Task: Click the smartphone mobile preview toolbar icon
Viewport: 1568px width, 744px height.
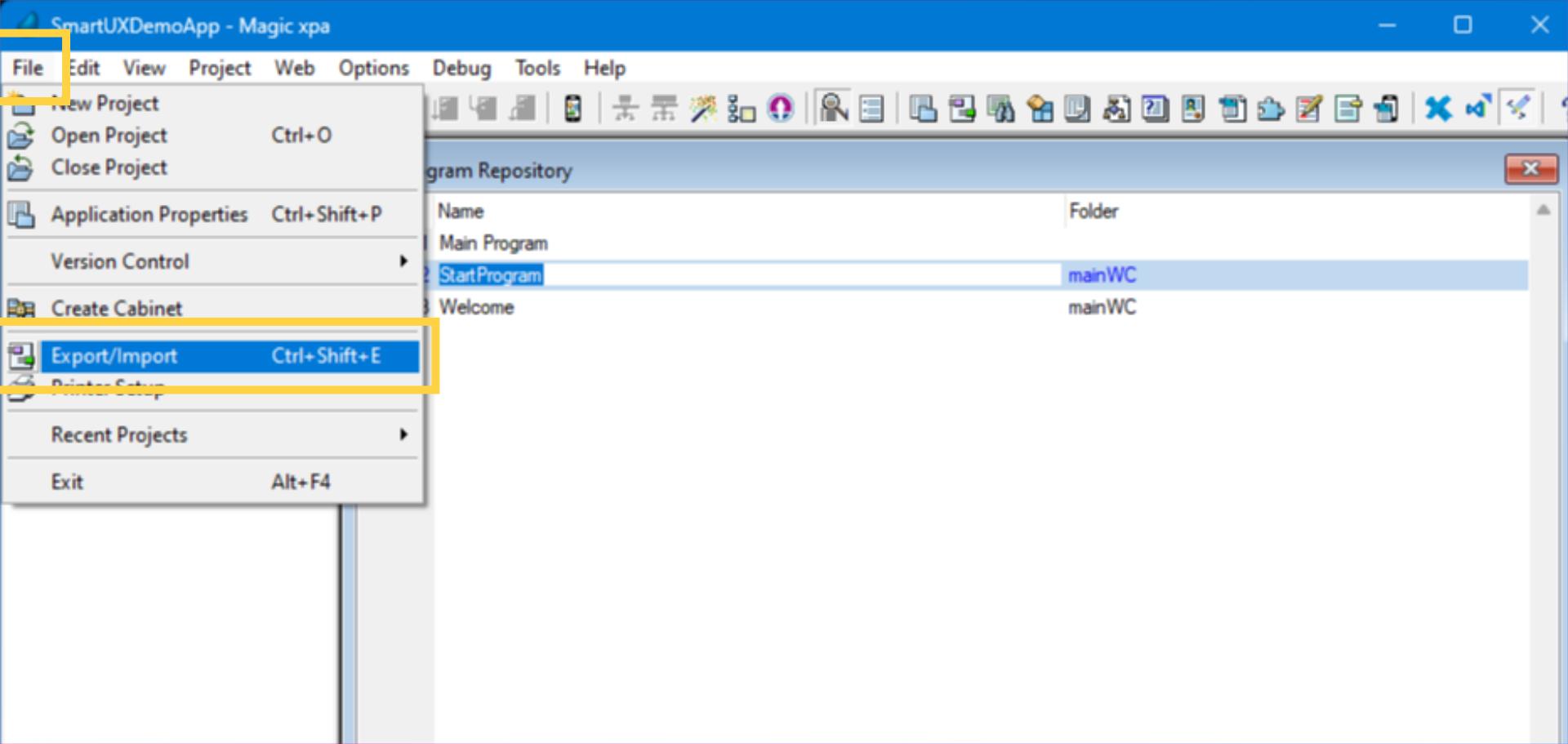Action: tap(573, 107)
